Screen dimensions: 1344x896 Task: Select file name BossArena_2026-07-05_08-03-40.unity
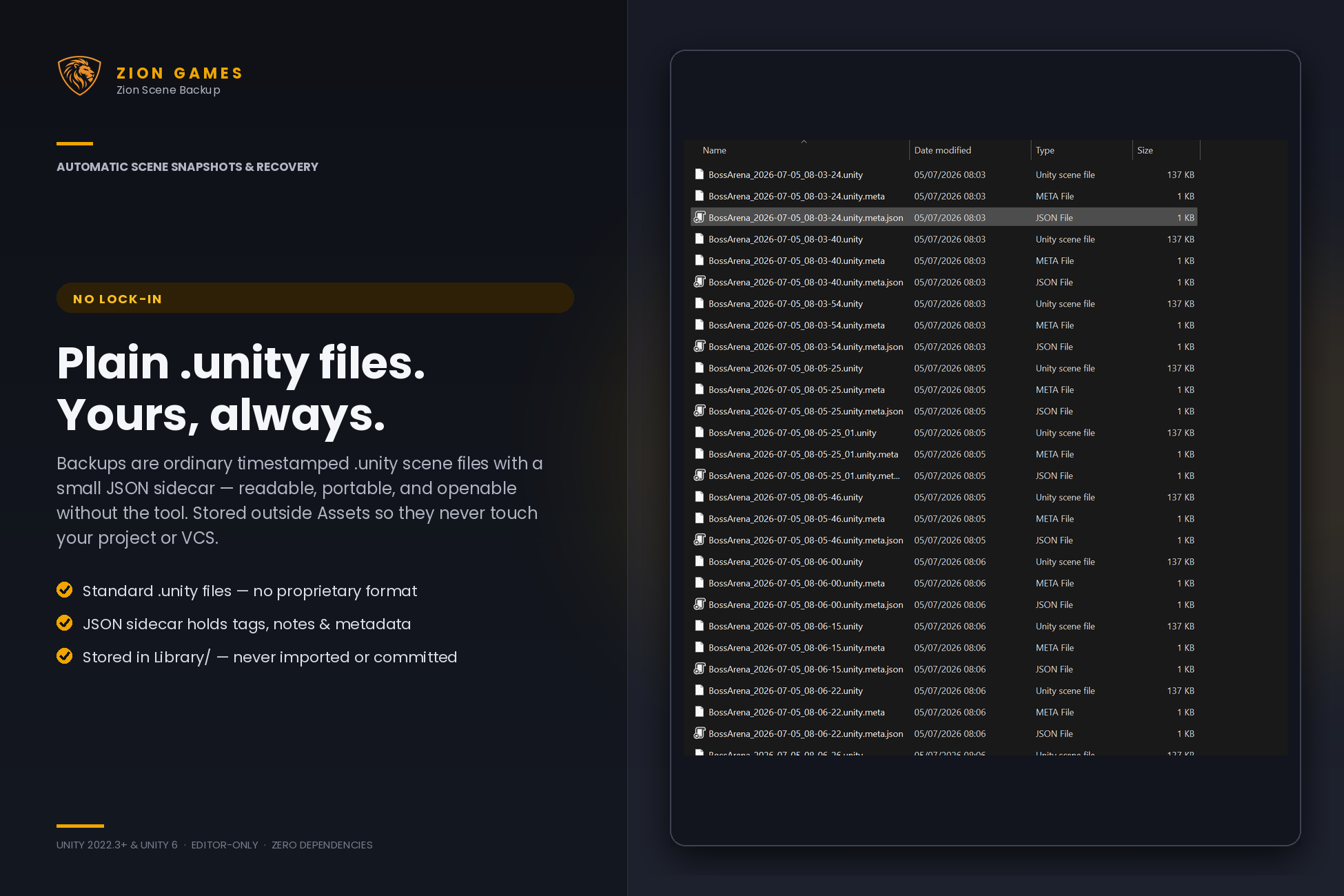coord(786,239)
